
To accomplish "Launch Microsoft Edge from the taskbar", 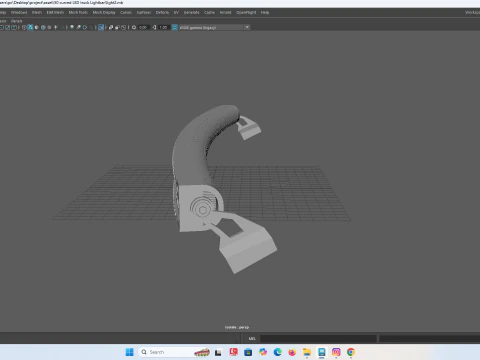I will 277,352.
